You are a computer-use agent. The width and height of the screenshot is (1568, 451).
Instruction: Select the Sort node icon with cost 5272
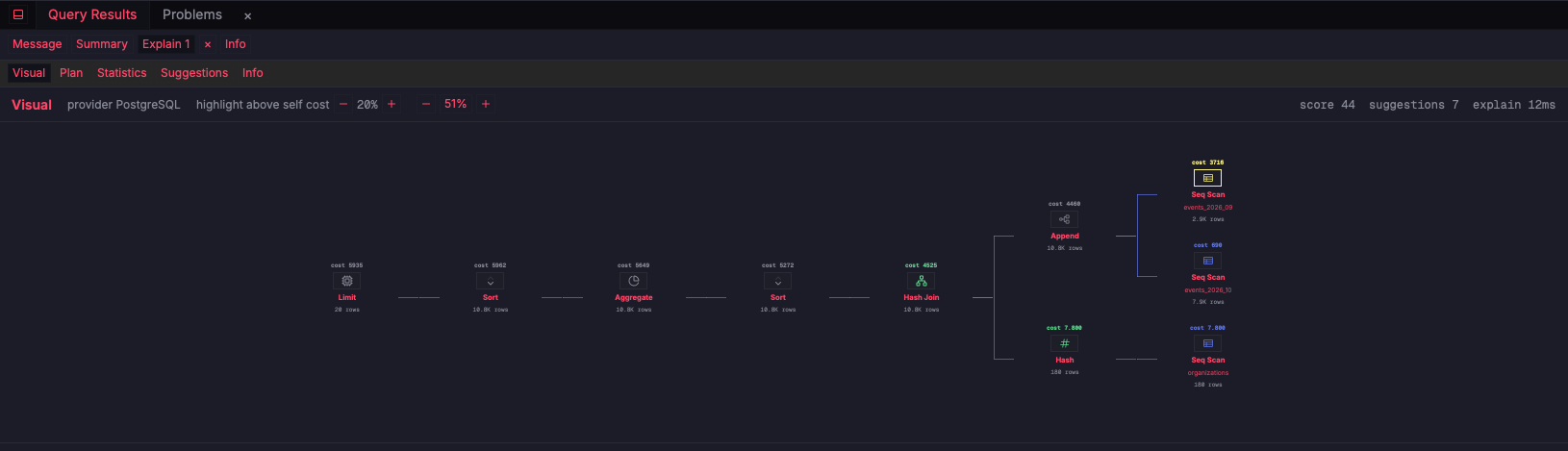tap(778, 281)
